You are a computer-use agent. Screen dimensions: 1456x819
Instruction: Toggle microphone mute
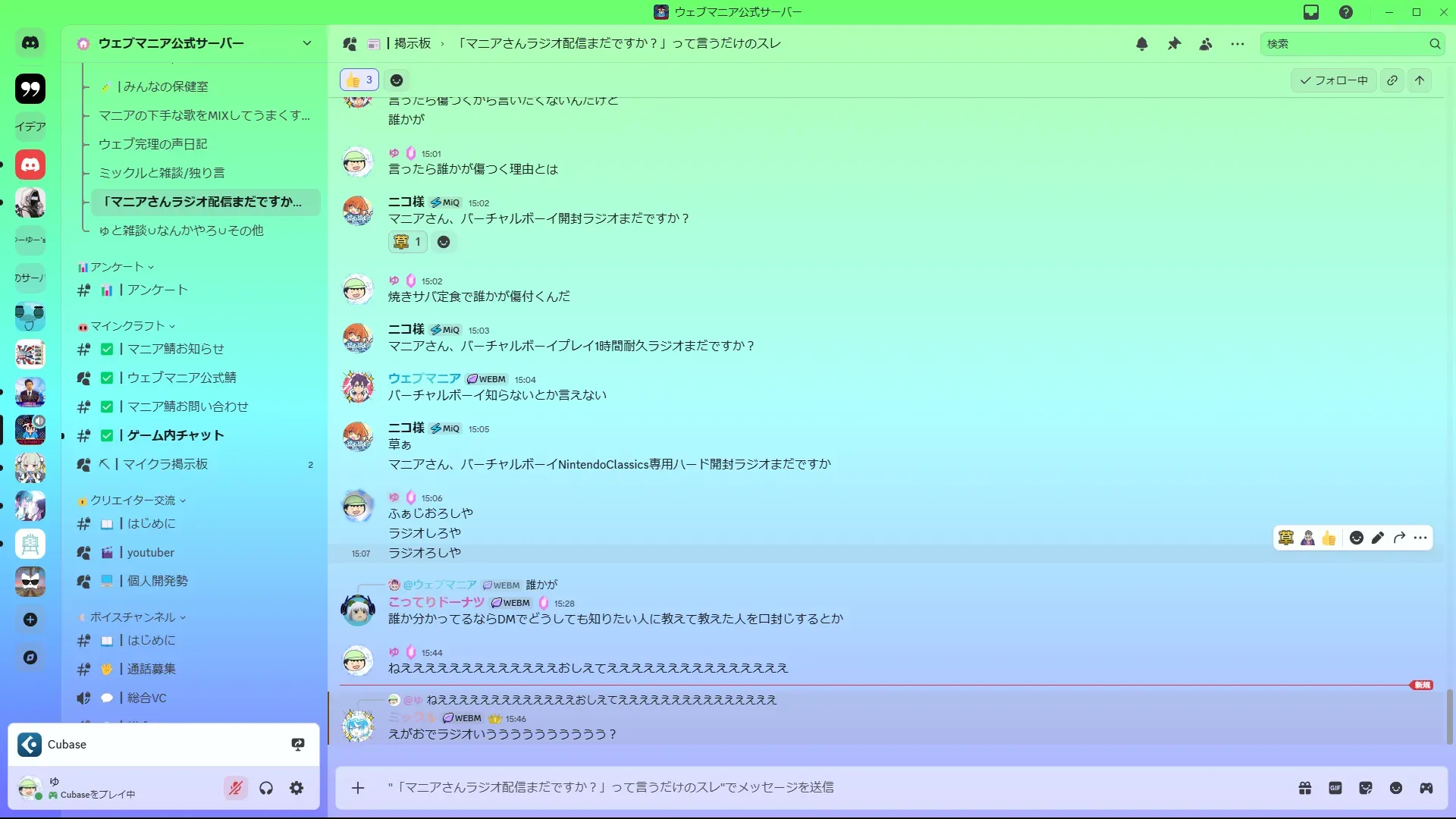[236, 788]
